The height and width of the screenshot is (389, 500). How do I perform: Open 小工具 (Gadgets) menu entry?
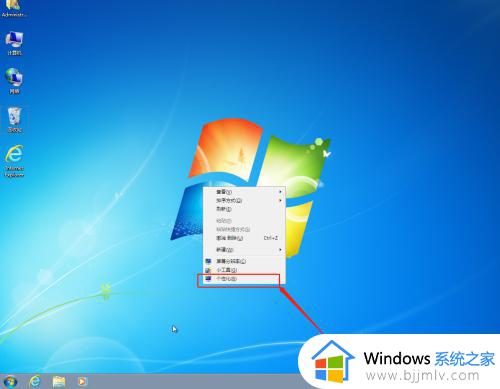tap(244, 270)
